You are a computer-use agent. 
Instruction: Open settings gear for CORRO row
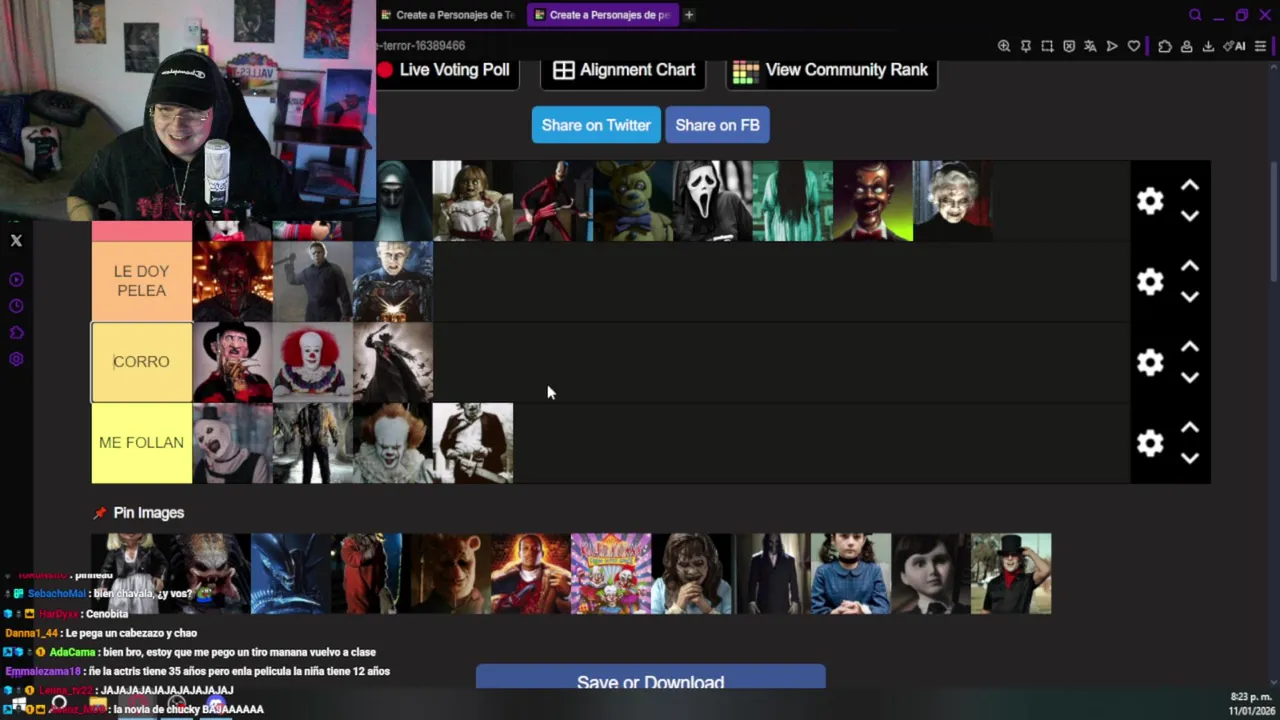point(1150,362)
